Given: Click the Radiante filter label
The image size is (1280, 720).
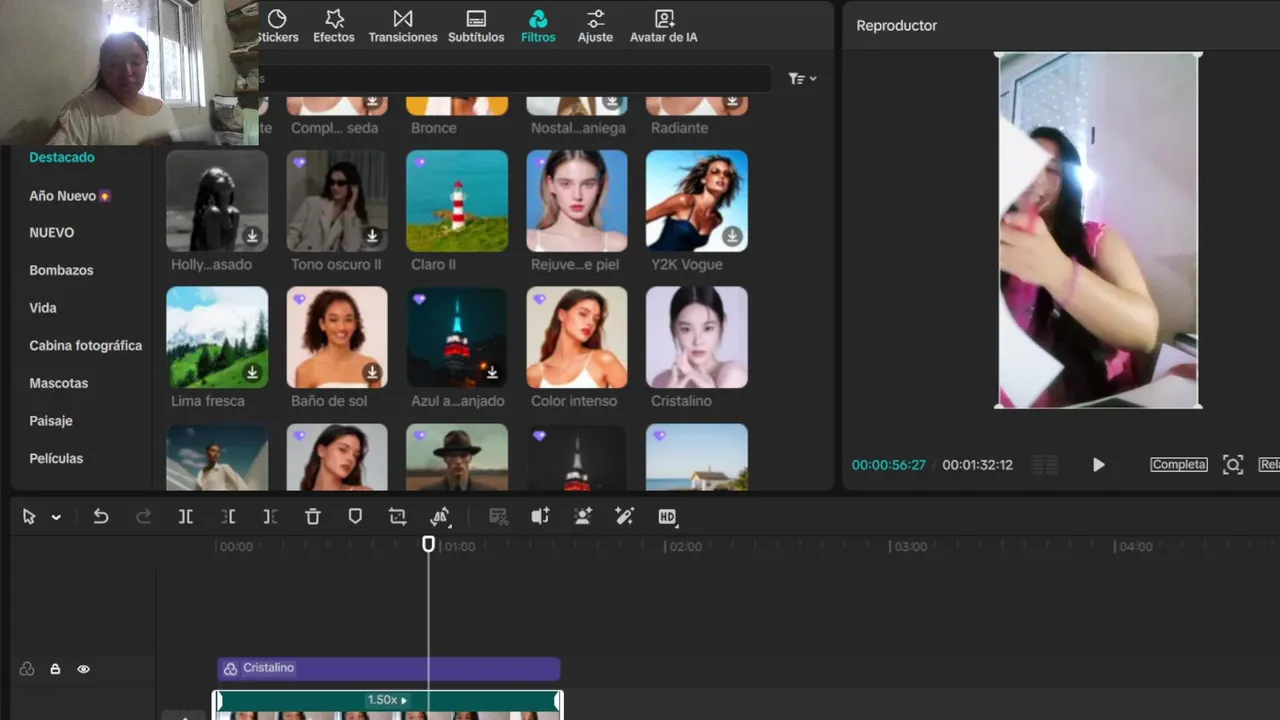Looking at the screenshot, I should point(679,128).
